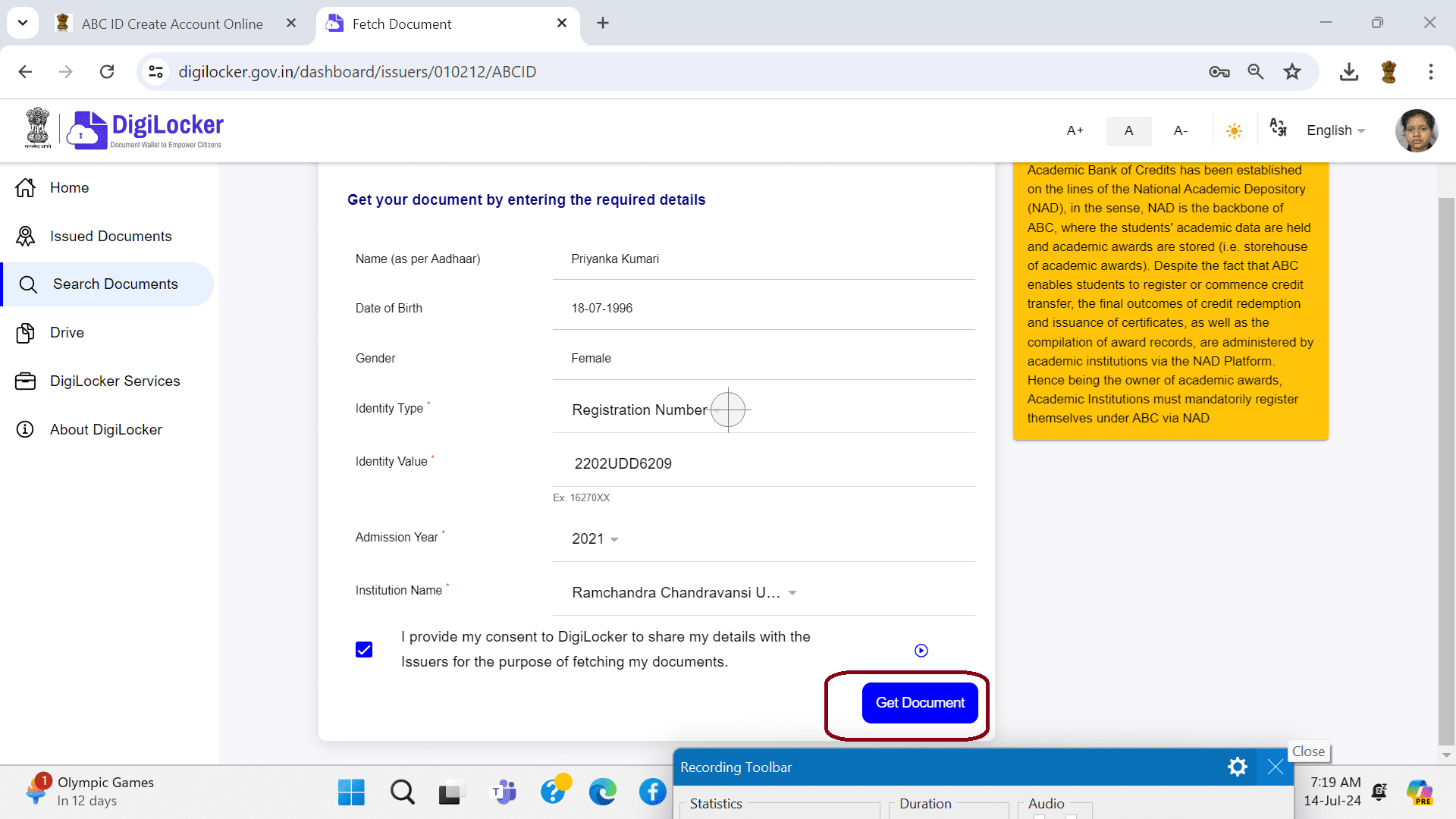
Task: Click the play icon beside consent text
Action: pos(921,651)
